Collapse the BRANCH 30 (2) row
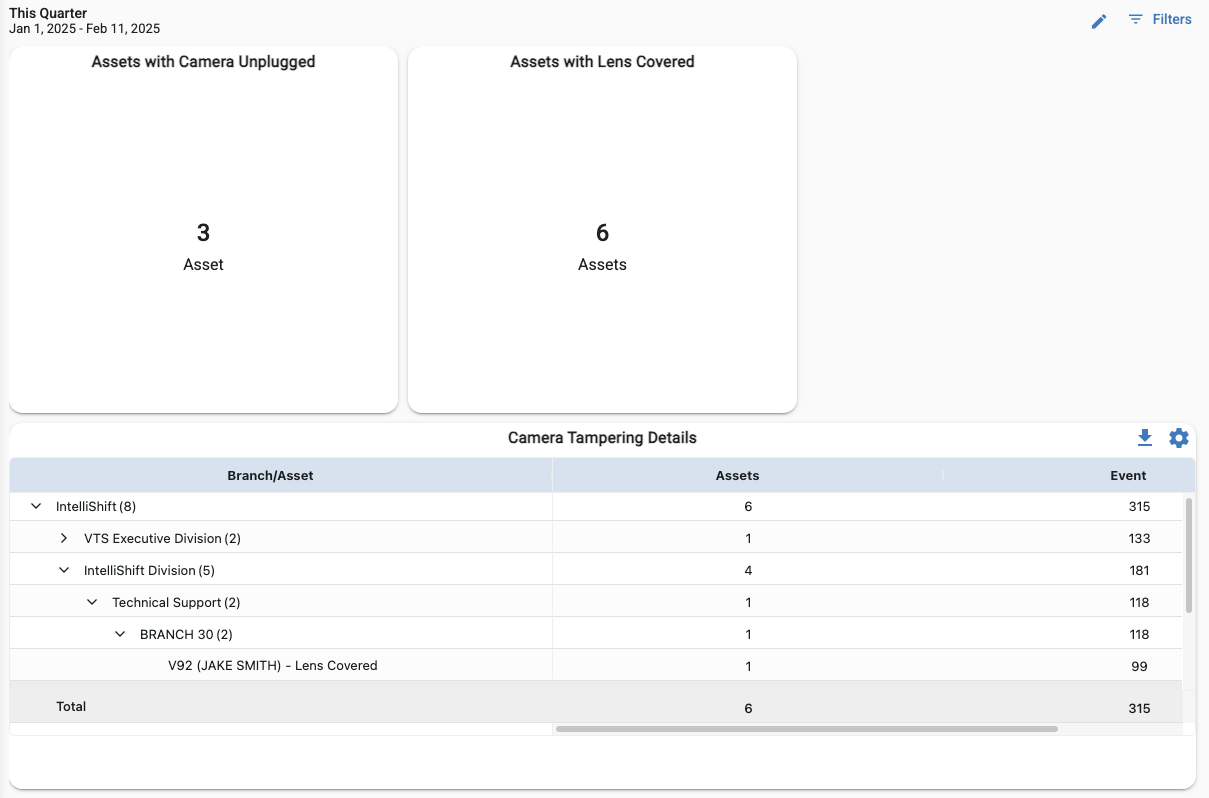This screenshot has width=1209, height=798. [120, 635]
